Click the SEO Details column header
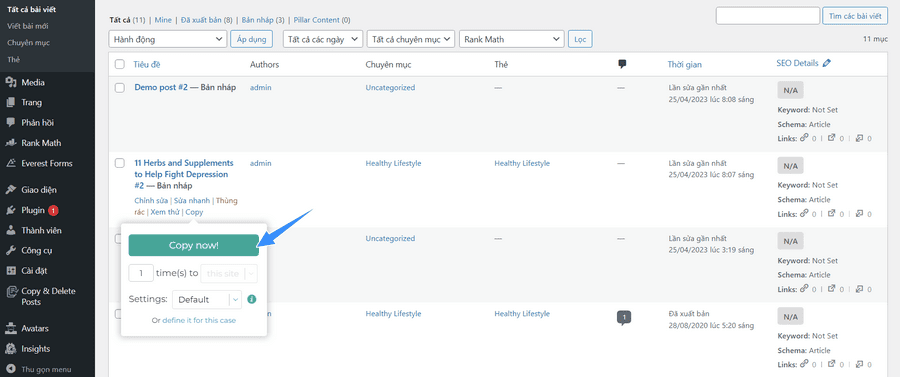 pos(797,64)
